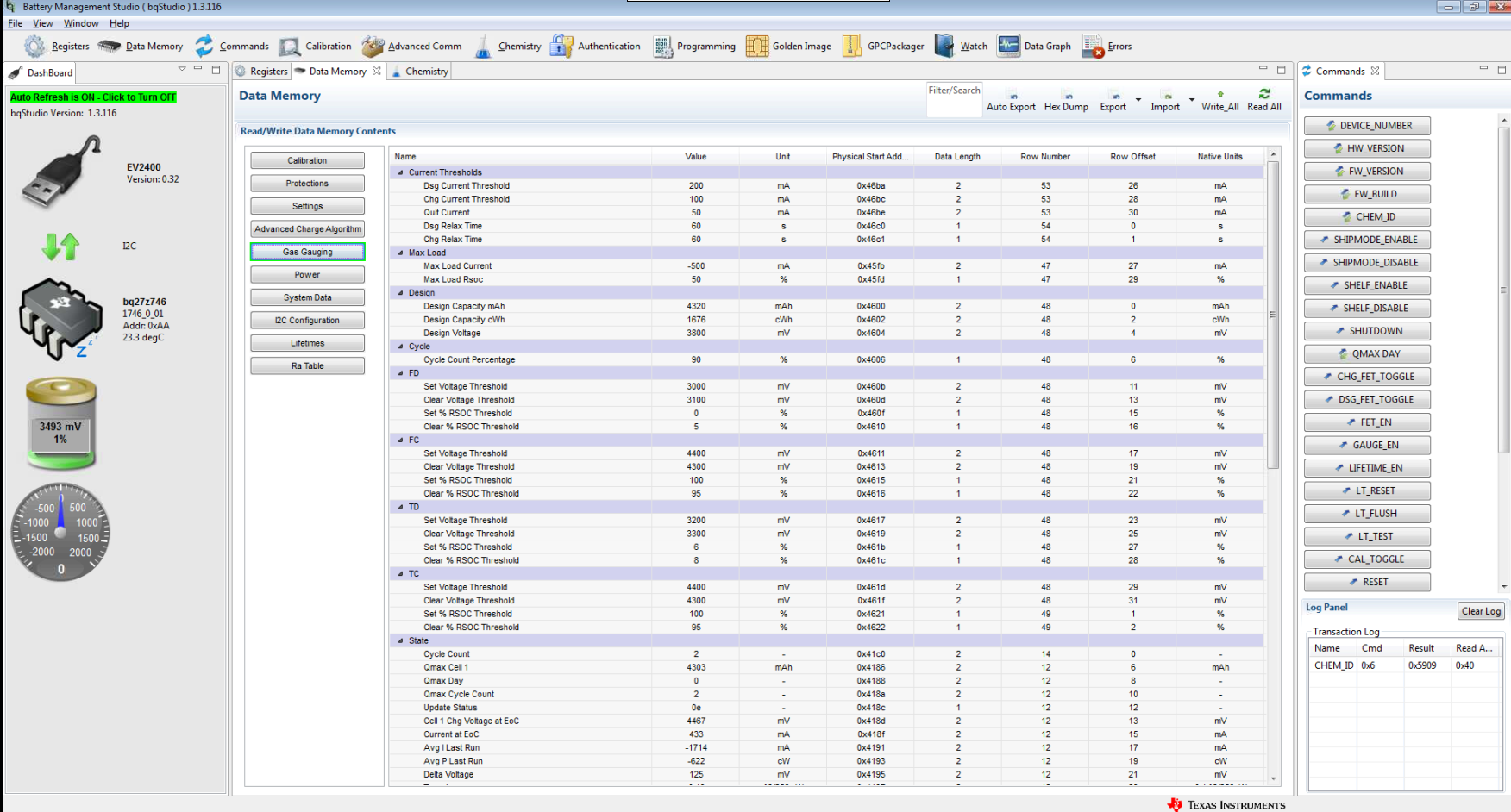The image size is (1511, 812).
Task: Open the Authentication toolbar icon
Action: tap(561, 47)
